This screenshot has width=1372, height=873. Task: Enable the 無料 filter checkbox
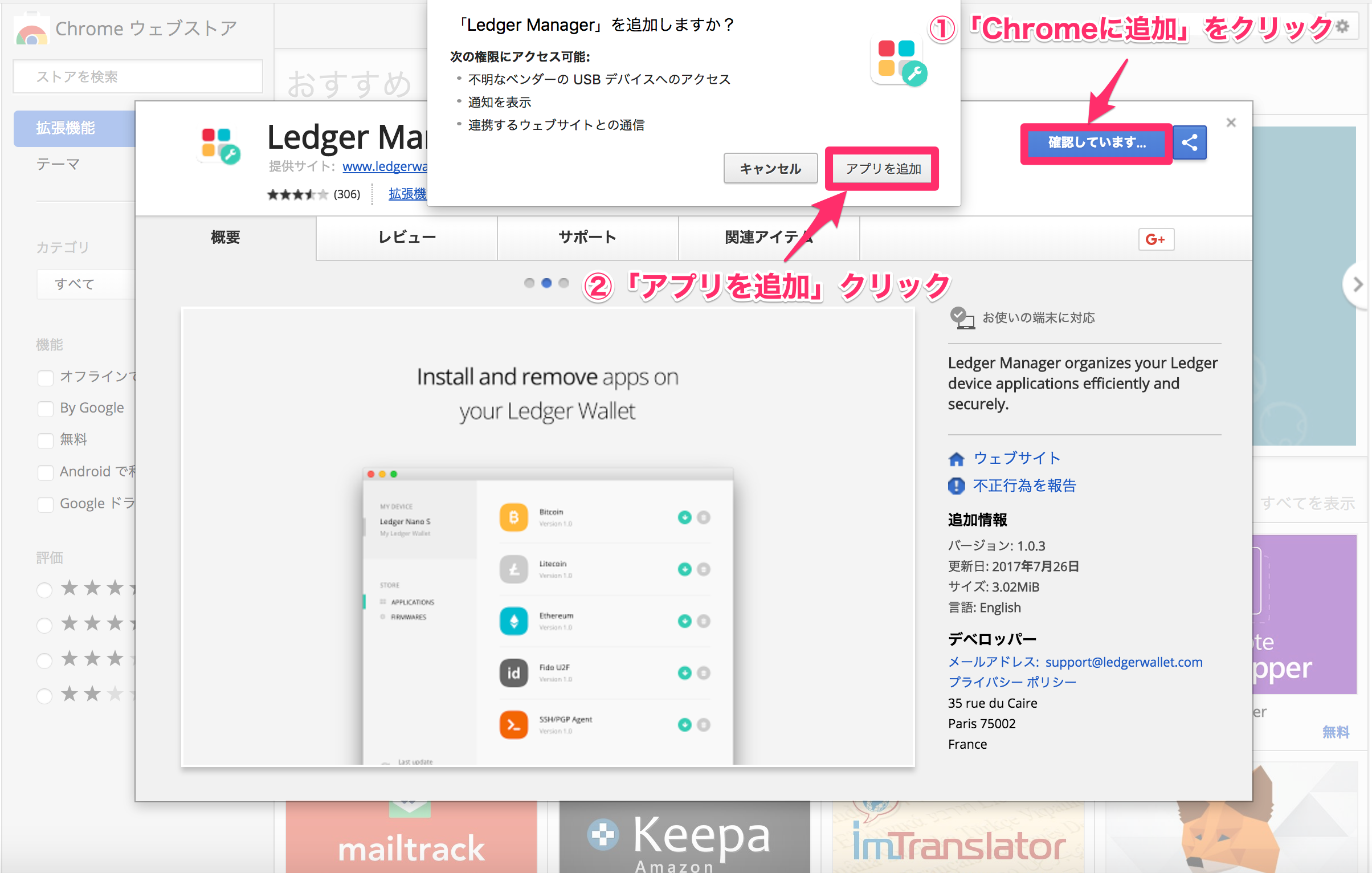[46, 440]
